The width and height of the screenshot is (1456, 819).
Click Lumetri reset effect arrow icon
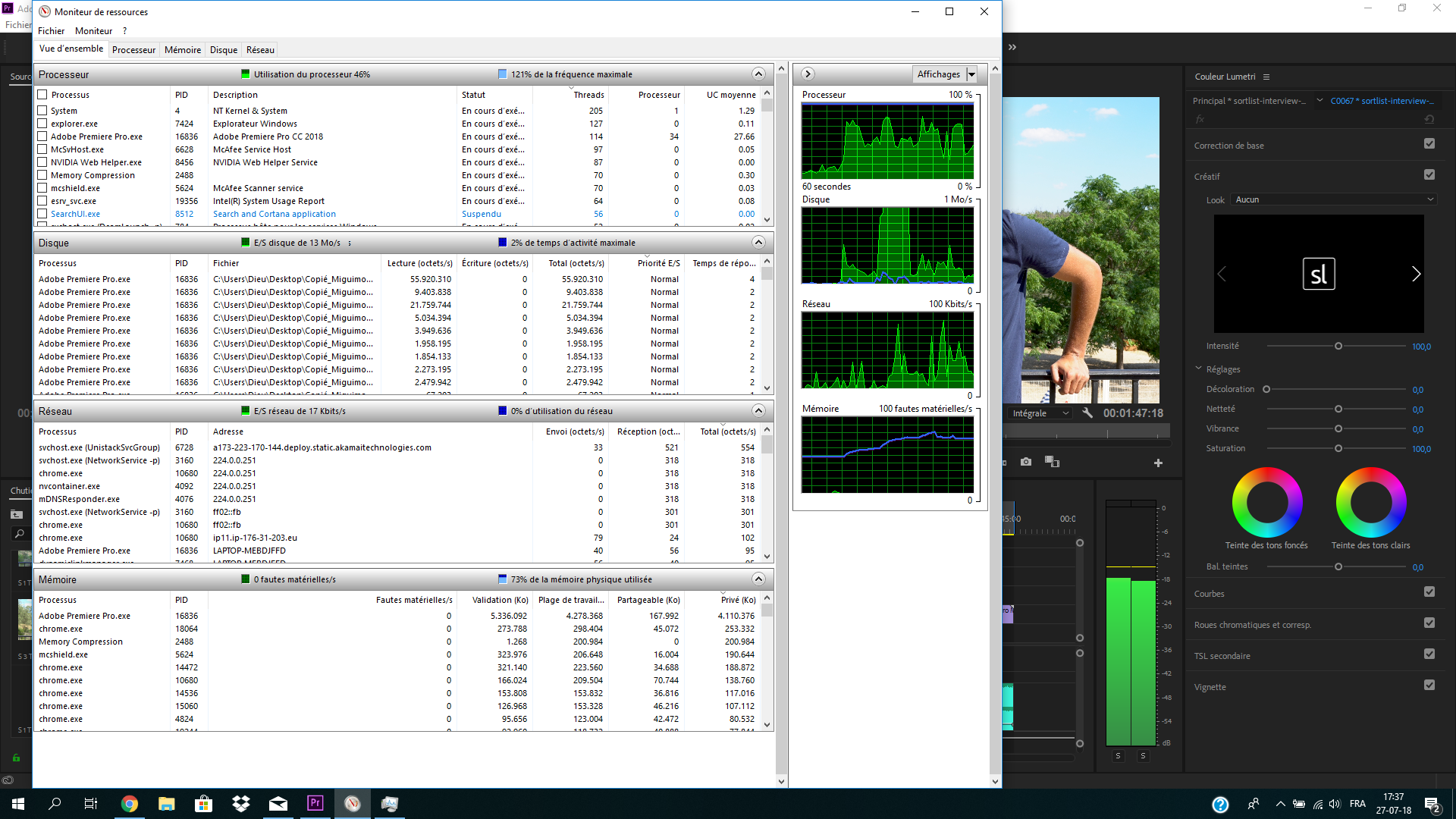[x=1429, y=119]
